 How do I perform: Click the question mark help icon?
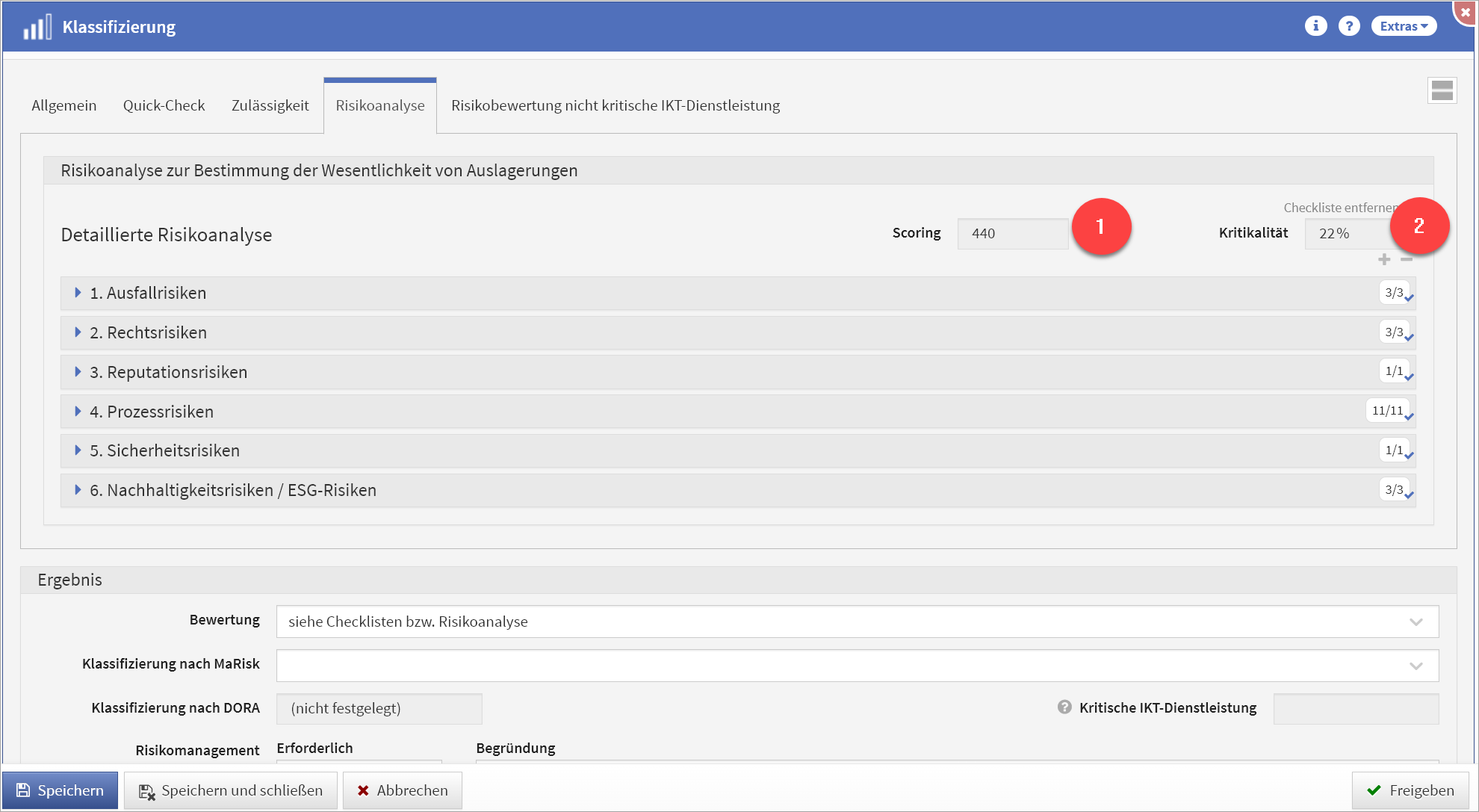[x=1348, y=26]
